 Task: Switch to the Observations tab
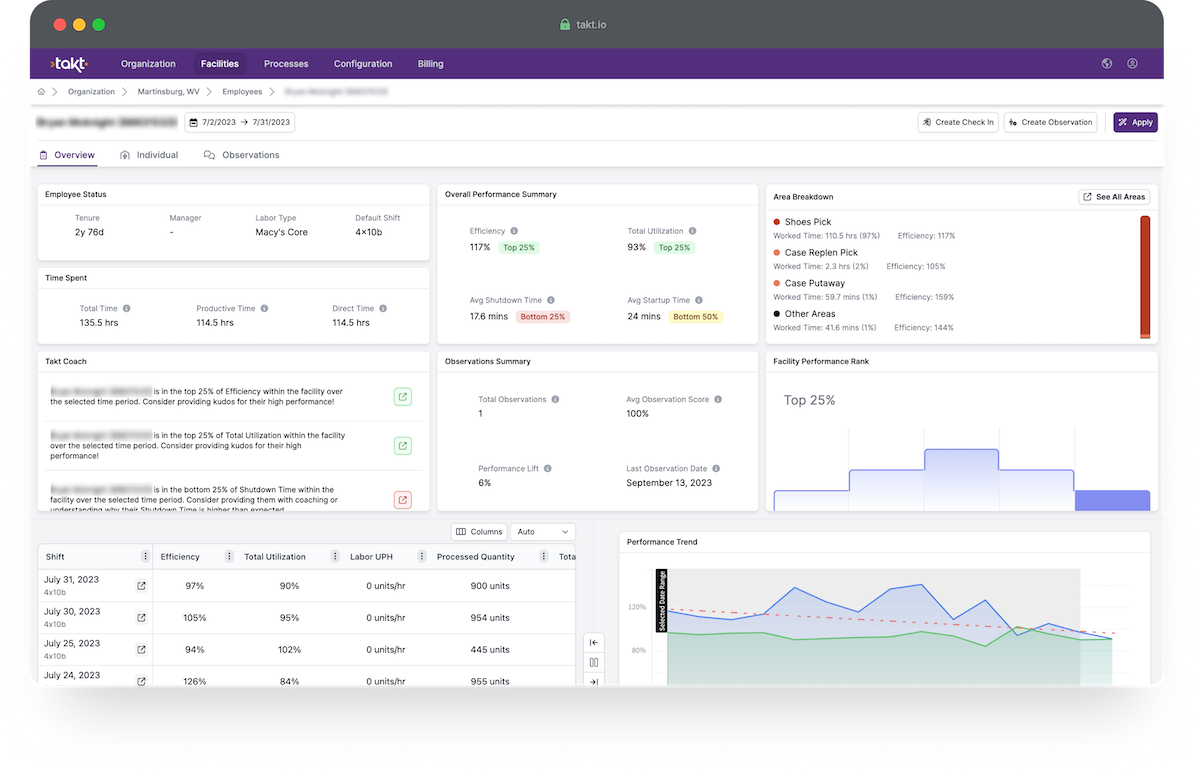[242, 155]
